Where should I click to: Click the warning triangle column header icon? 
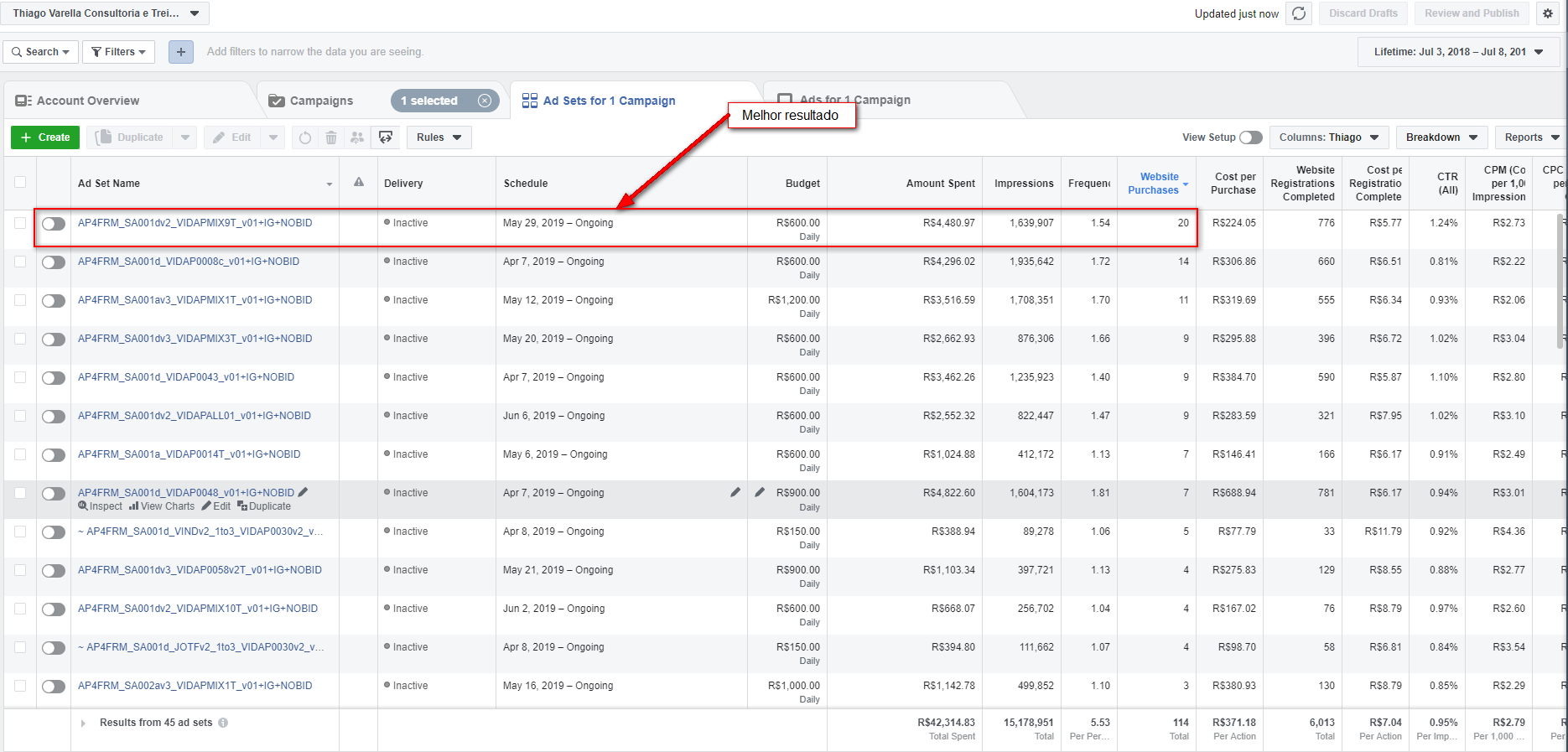point(359,183)
